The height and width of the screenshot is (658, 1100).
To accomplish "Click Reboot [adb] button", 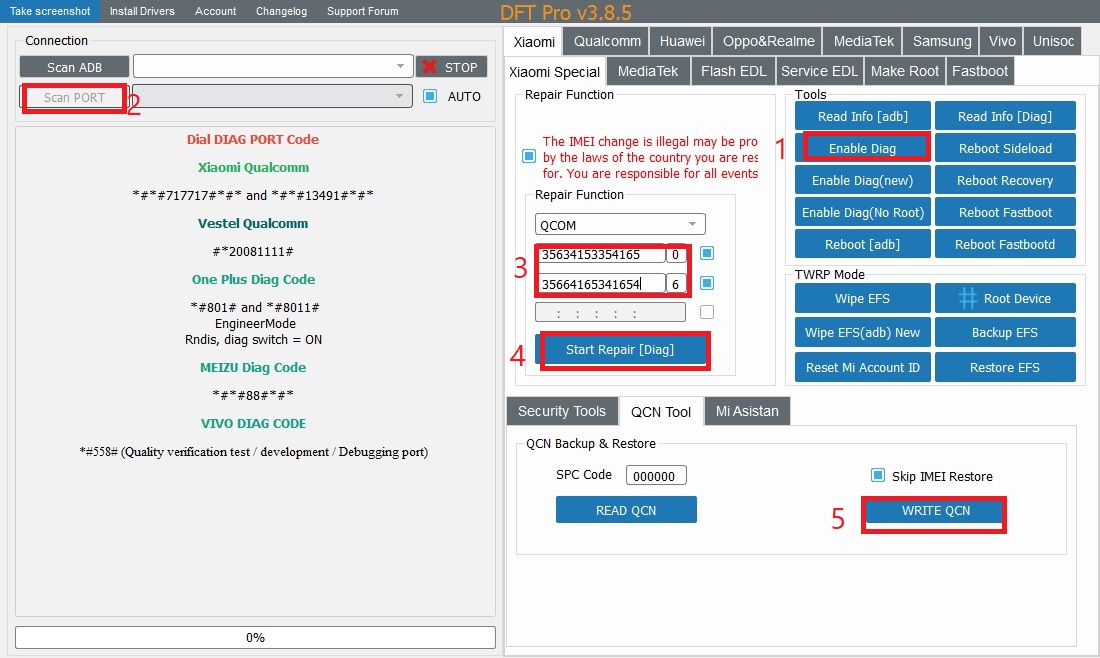I will pos(862,244).
